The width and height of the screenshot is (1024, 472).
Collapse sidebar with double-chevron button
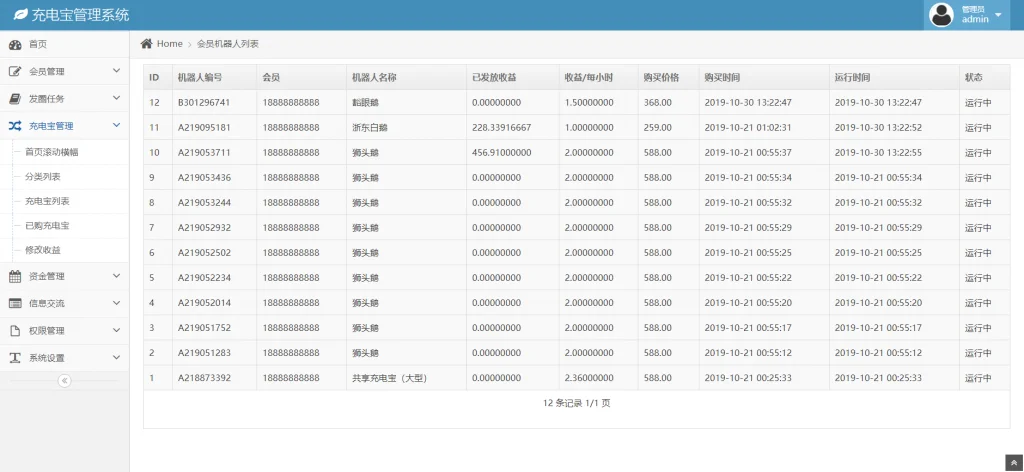[64, 381]
